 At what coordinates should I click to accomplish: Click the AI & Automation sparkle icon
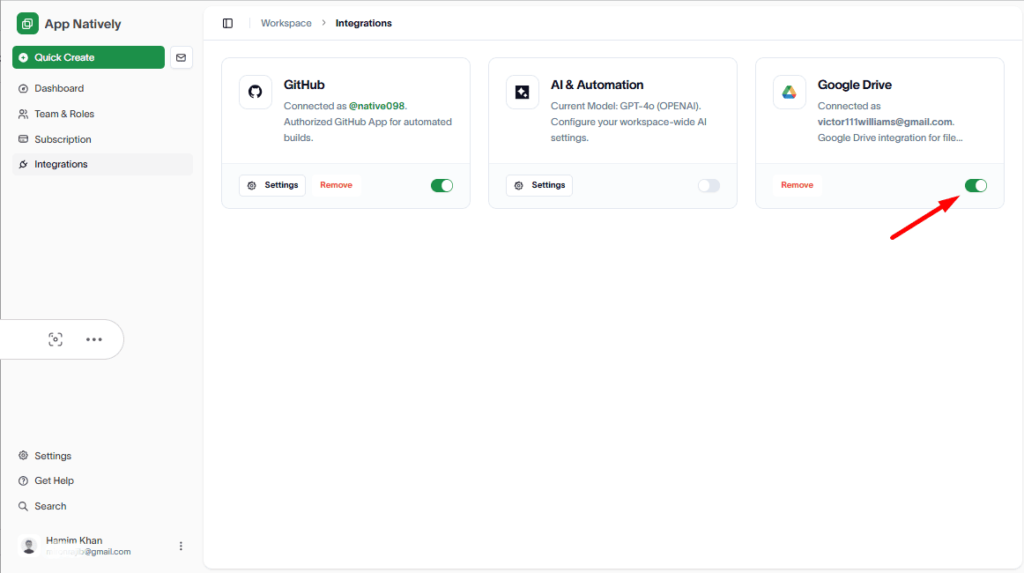coord(522,91)
